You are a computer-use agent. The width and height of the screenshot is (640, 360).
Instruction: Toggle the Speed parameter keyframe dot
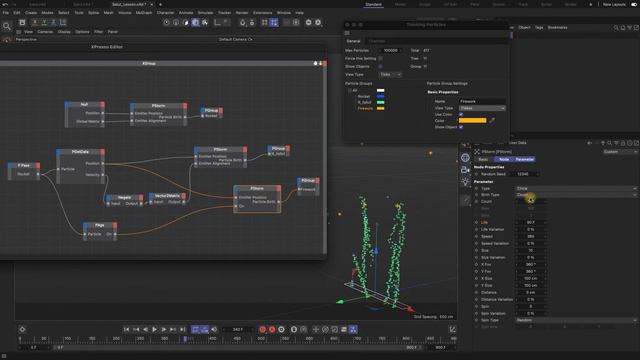click(476, 236)
